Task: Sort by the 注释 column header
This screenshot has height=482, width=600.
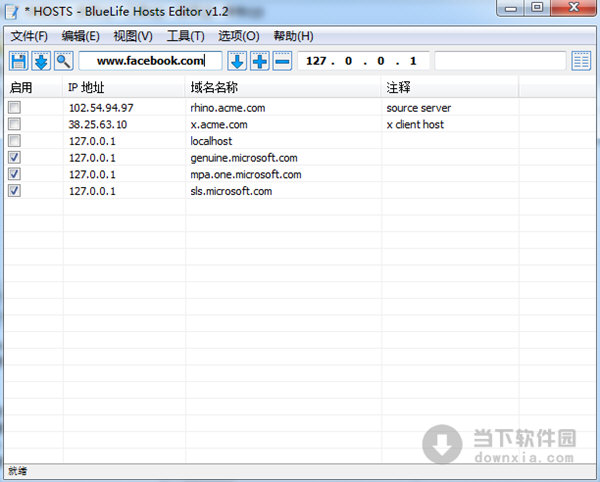Action: coord(450,88)
